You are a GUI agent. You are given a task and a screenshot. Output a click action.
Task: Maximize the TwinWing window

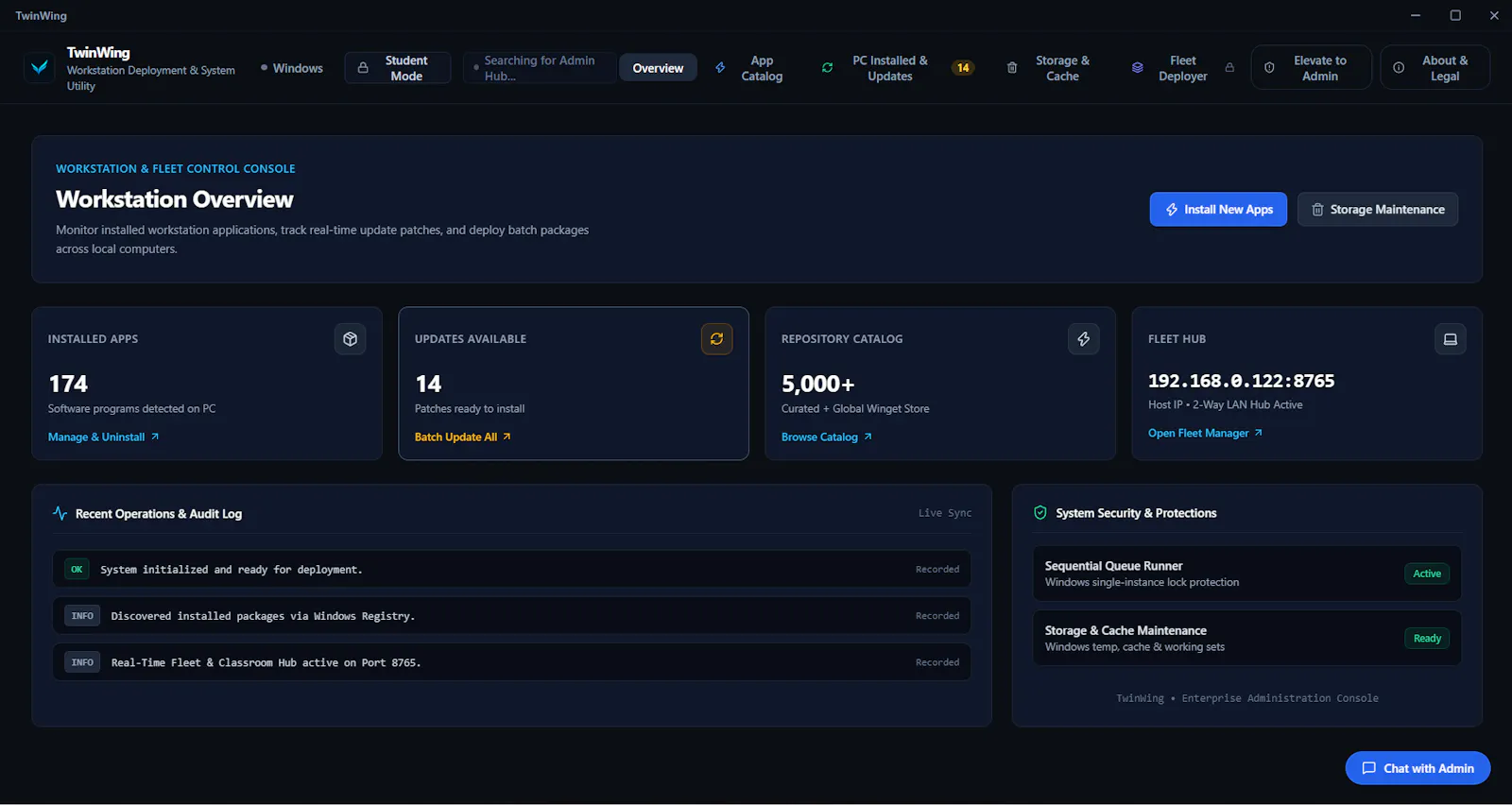coord(1455,15)
